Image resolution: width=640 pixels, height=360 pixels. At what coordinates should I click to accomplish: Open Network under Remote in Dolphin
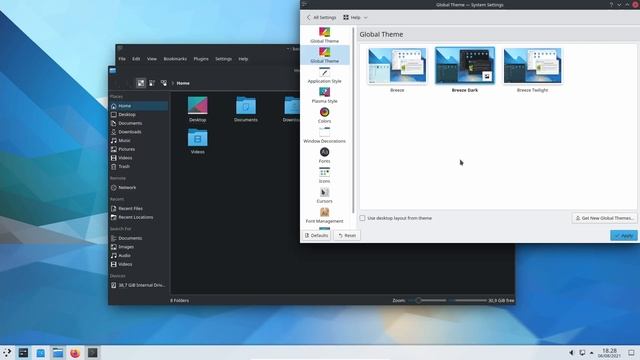pyautogui.click(x=139, y=188)
